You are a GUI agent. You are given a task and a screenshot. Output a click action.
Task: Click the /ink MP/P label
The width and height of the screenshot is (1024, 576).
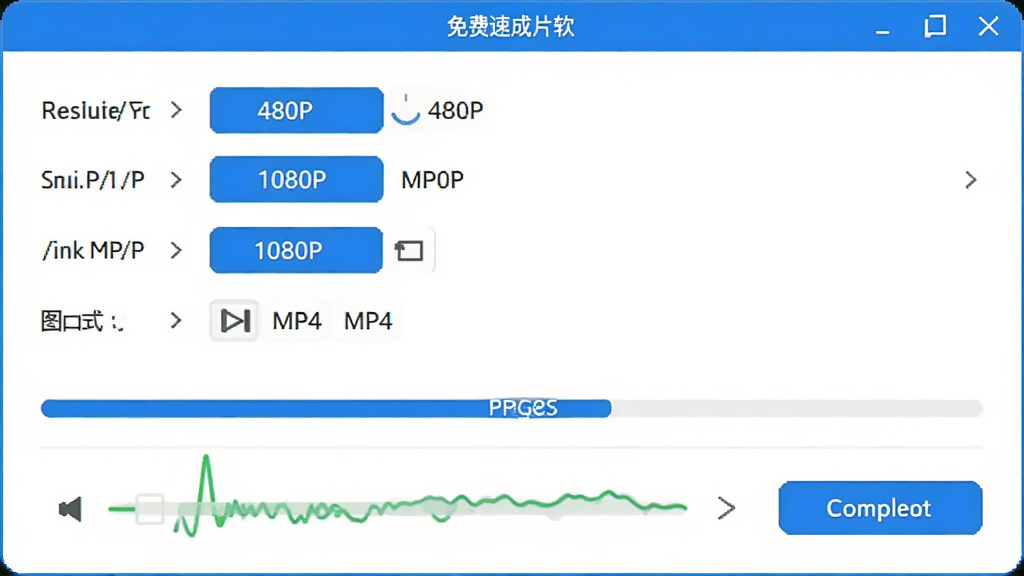[93, 250]
